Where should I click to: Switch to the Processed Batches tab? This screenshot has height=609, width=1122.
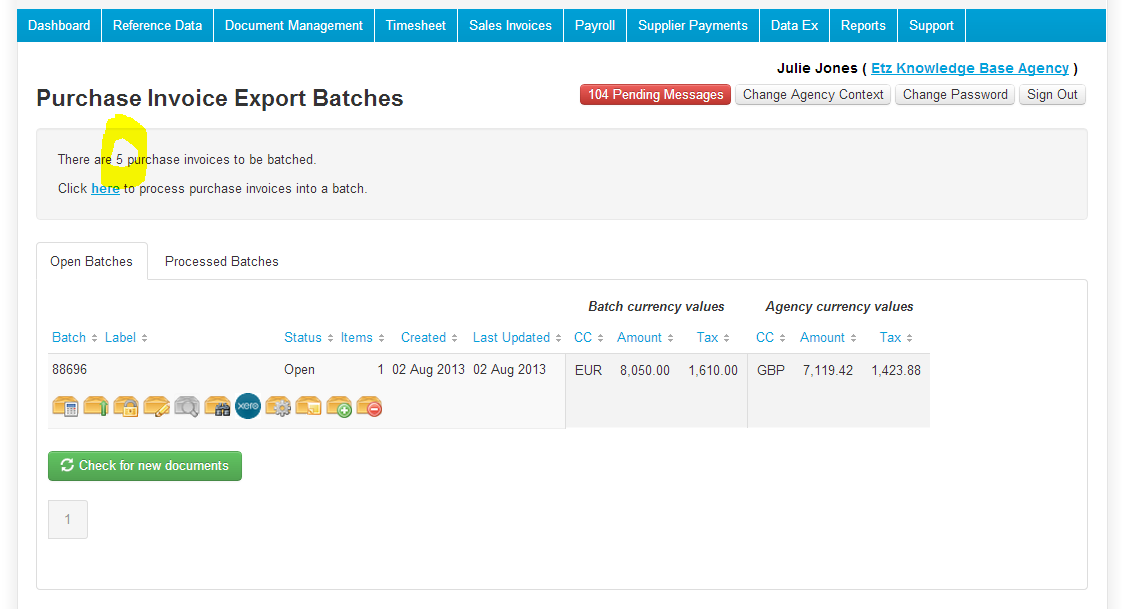coord(222,261)
